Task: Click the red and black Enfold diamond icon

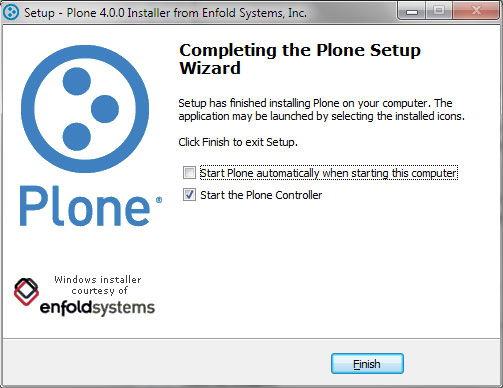Action: pos(26,292)
